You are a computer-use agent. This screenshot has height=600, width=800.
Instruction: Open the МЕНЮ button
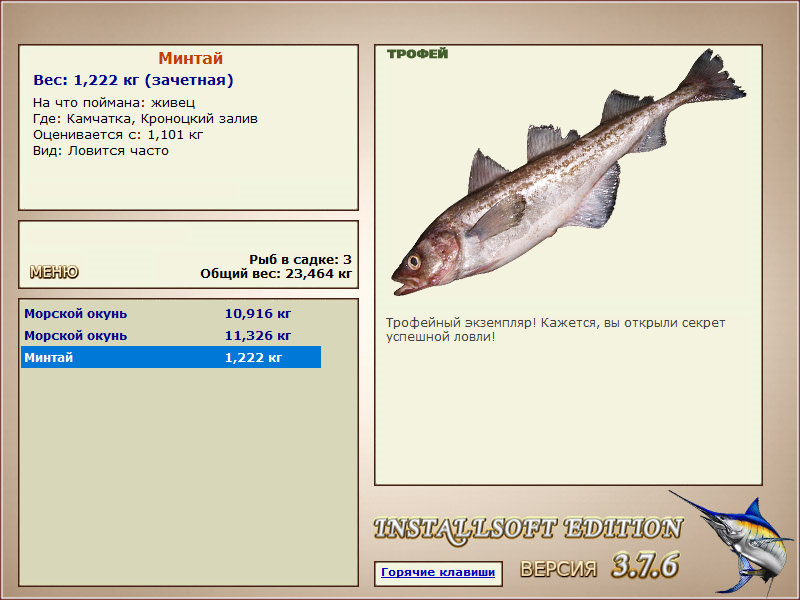pyautogui.click(x=54, y=272)
